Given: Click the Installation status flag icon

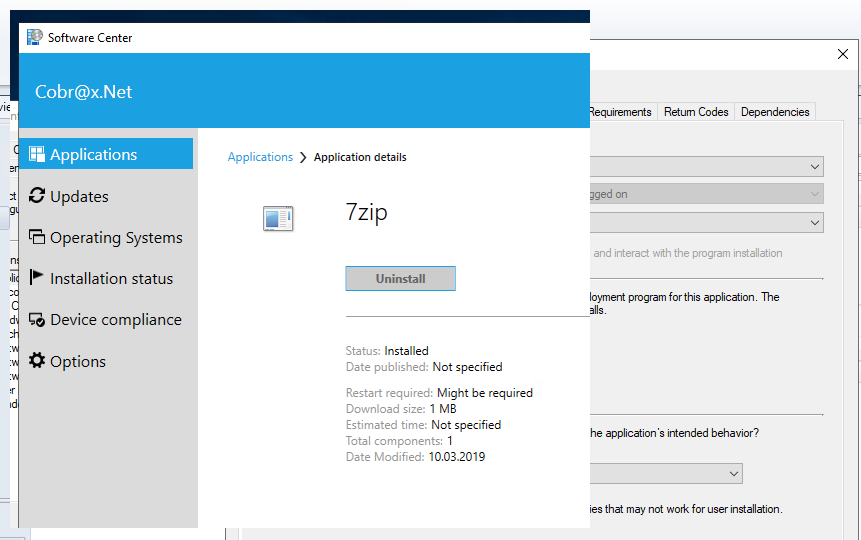Looking at the screenshot, I should click(36, 277).
